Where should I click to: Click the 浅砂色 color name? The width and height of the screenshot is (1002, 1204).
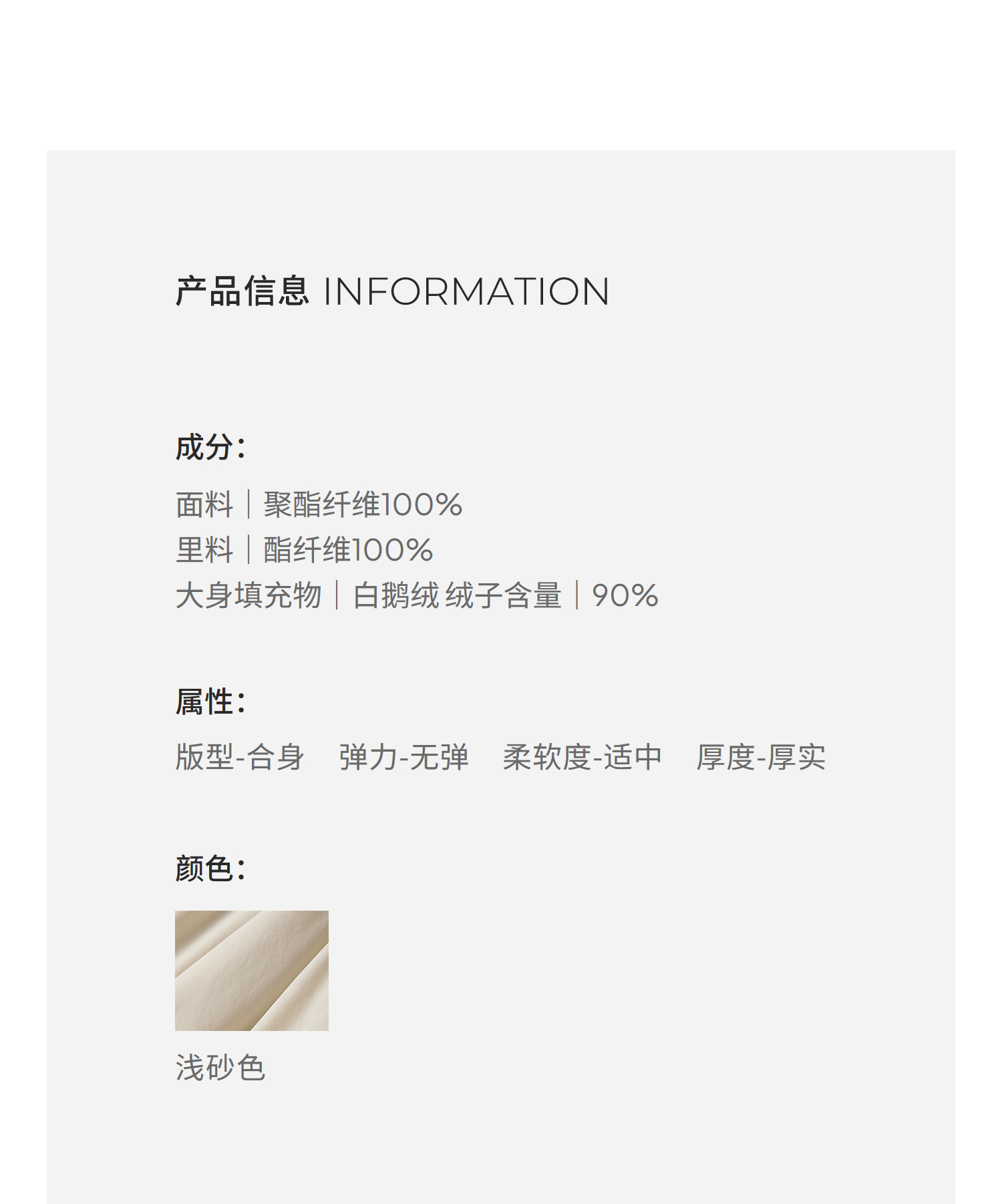point(220,1067)
